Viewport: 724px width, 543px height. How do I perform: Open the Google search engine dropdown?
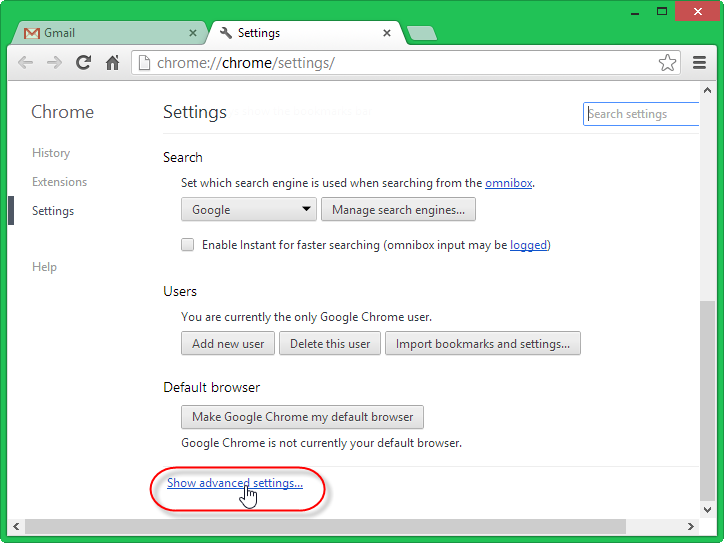tap(248, 210)
